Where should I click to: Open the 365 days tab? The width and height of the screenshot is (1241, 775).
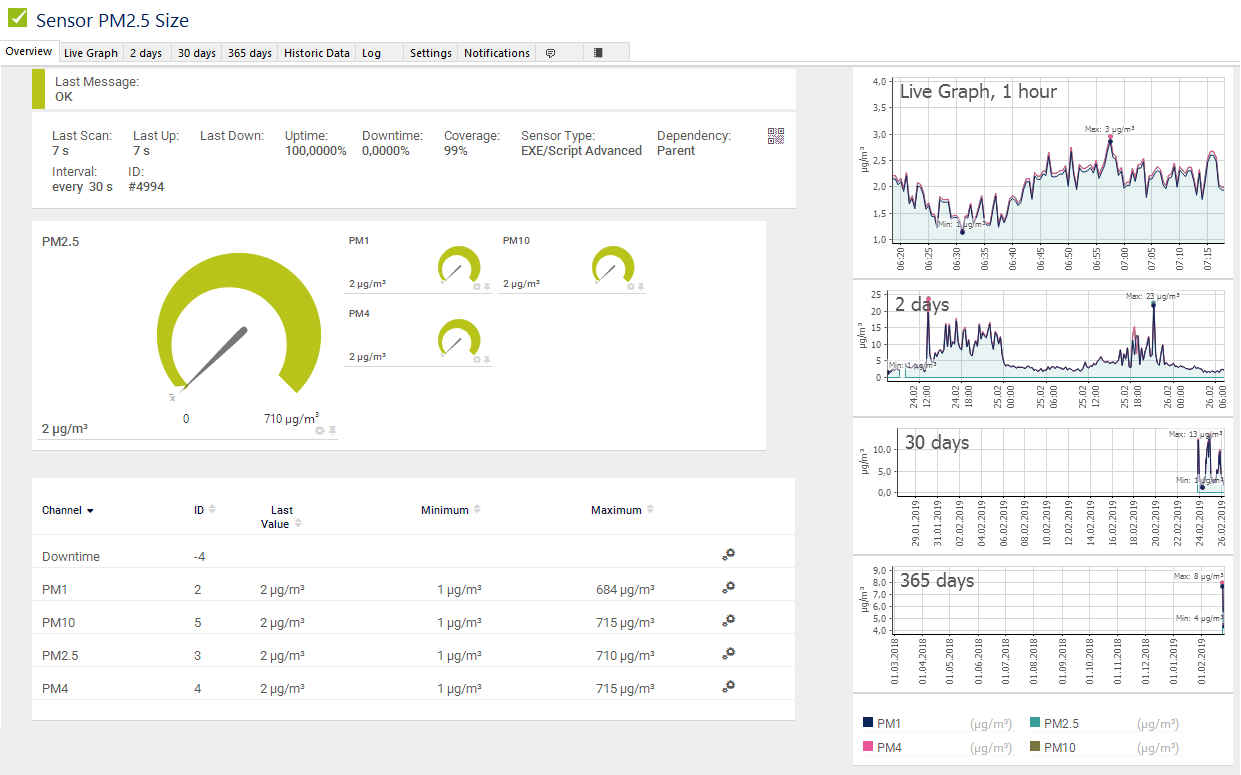tap(250, 53)
